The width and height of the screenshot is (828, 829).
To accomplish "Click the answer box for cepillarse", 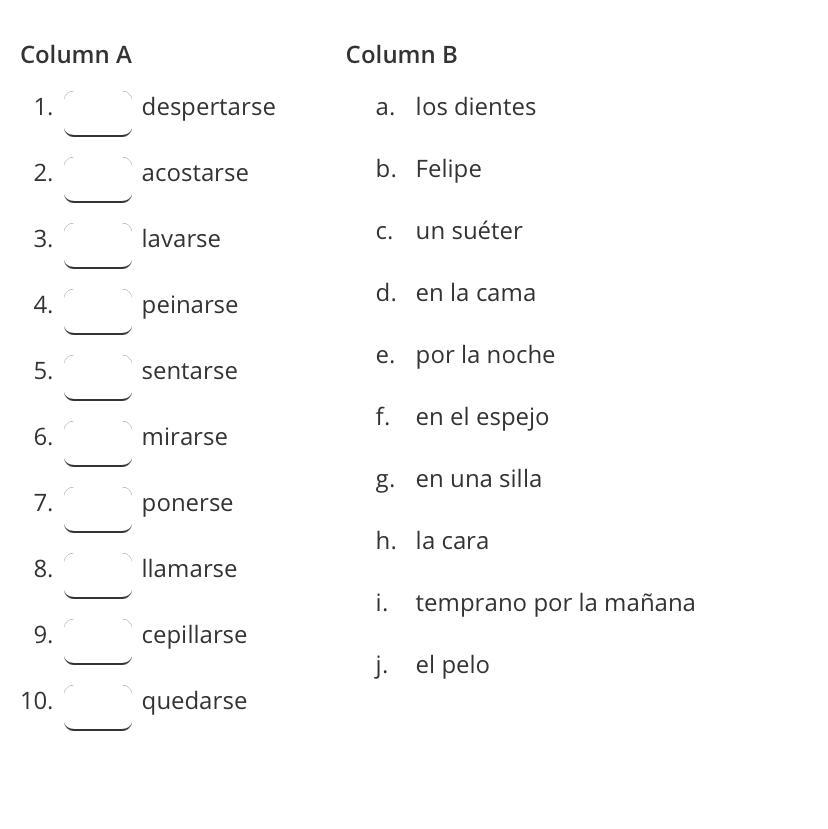I will tap(98, 640).
